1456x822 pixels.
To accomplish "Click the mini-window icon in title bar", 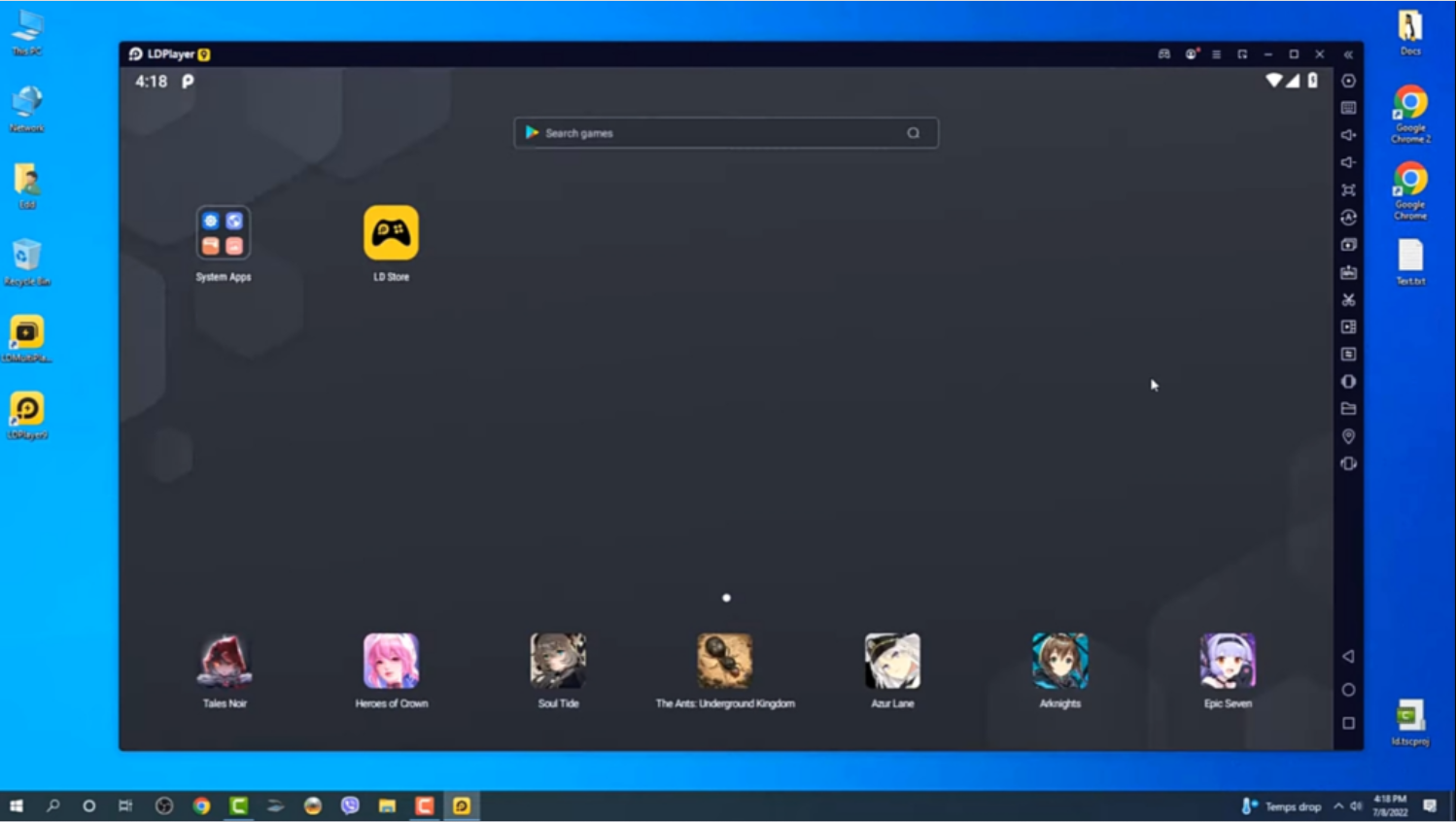I will pos(1242,54).
